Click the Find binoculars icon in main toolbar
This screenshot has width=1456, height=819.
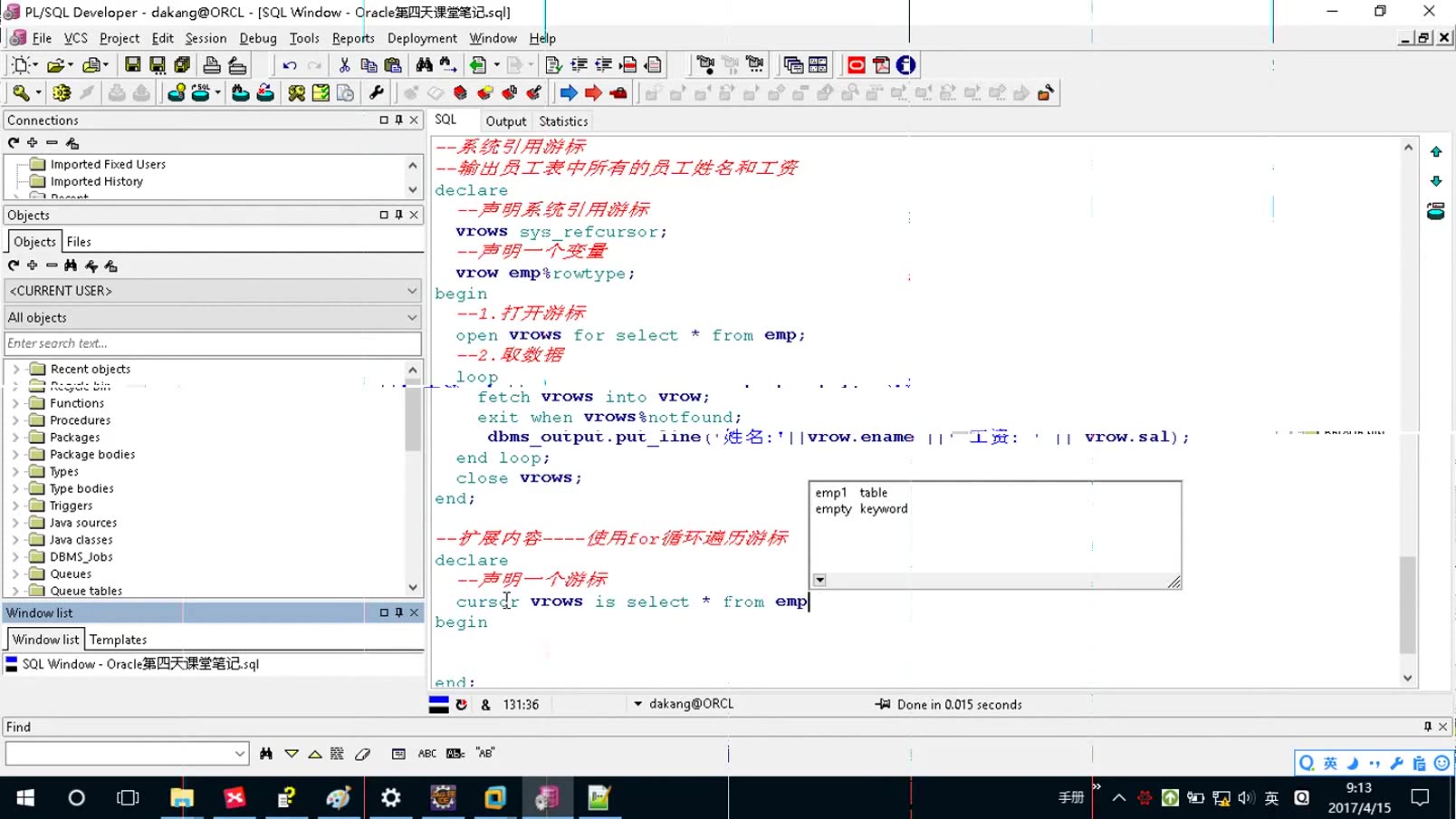(424, 65)
